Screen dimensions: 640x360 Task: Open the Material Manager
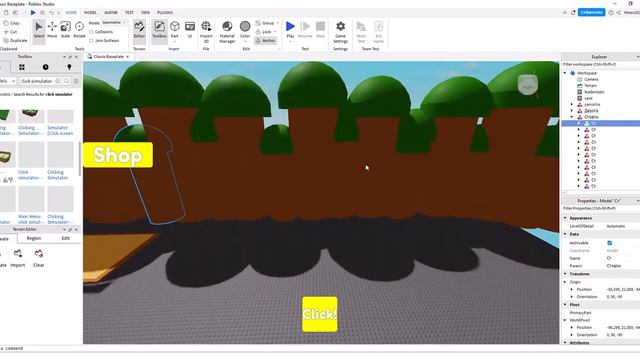227,32
